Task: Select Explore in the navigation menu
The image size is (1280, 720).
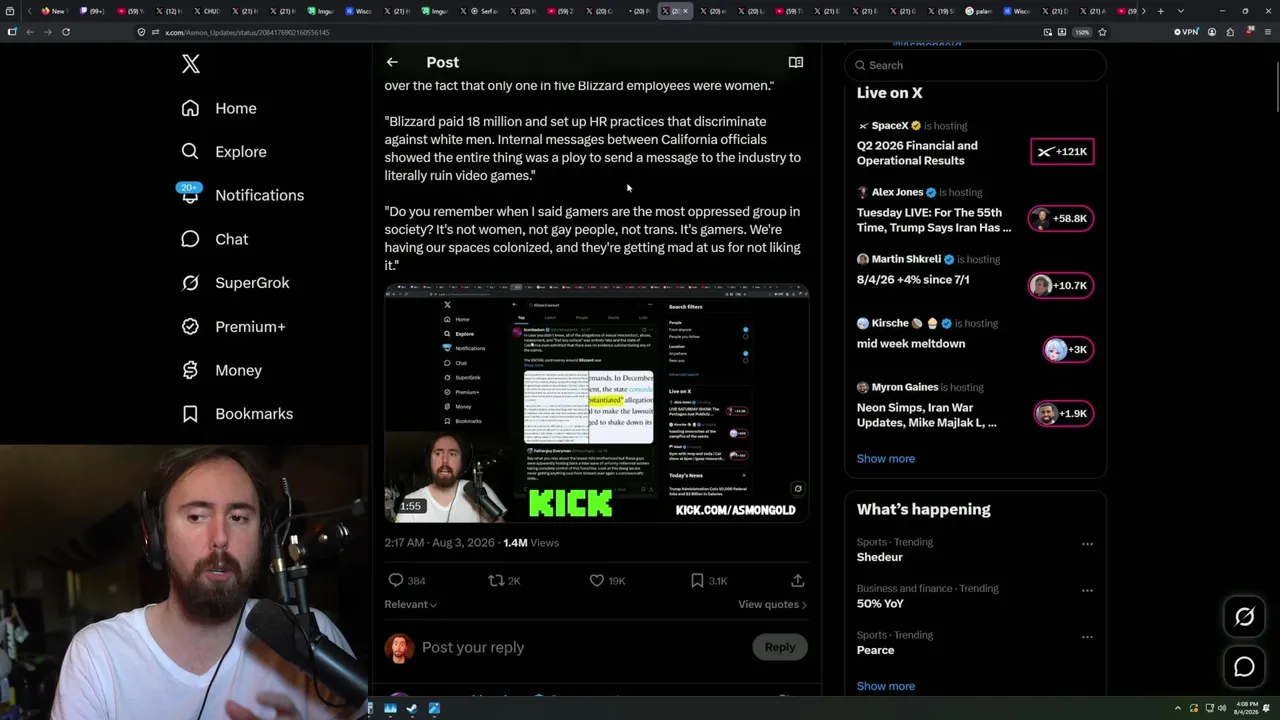Action: click(x=241, y=152)
